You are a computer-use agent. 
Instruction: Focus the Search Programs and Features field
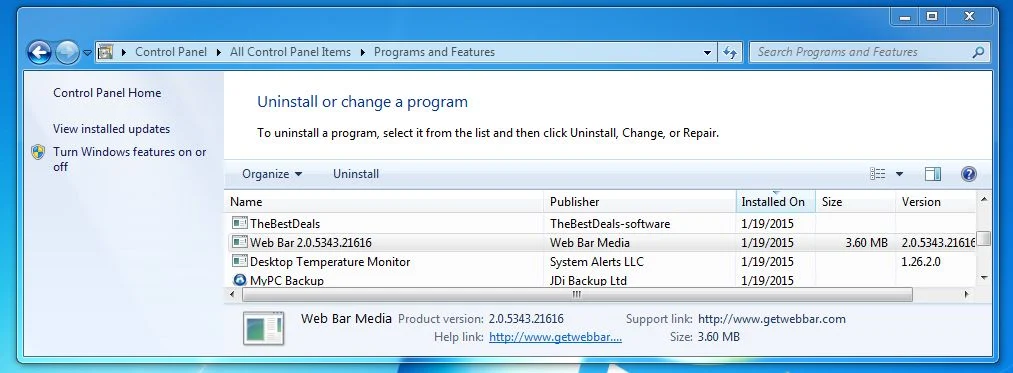click(869, 52)
